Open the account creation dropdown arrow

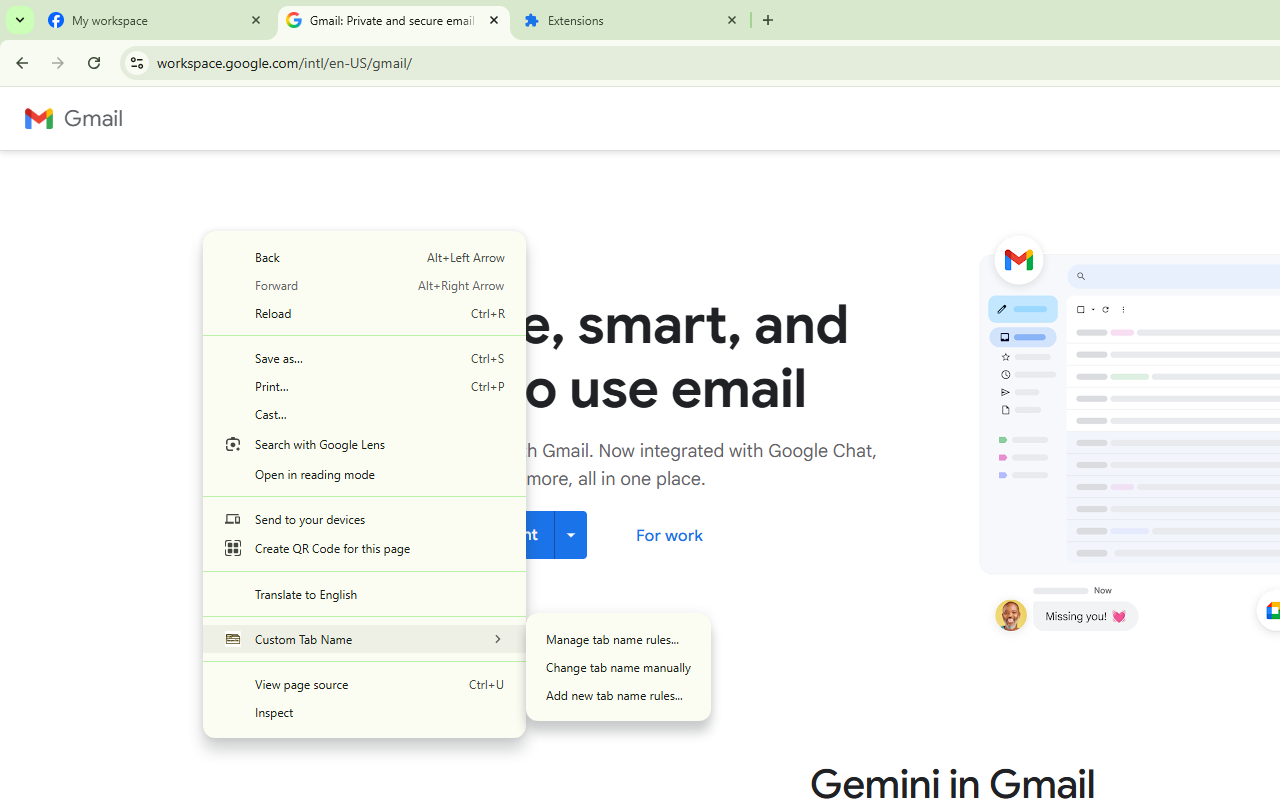tap(570, 534)
